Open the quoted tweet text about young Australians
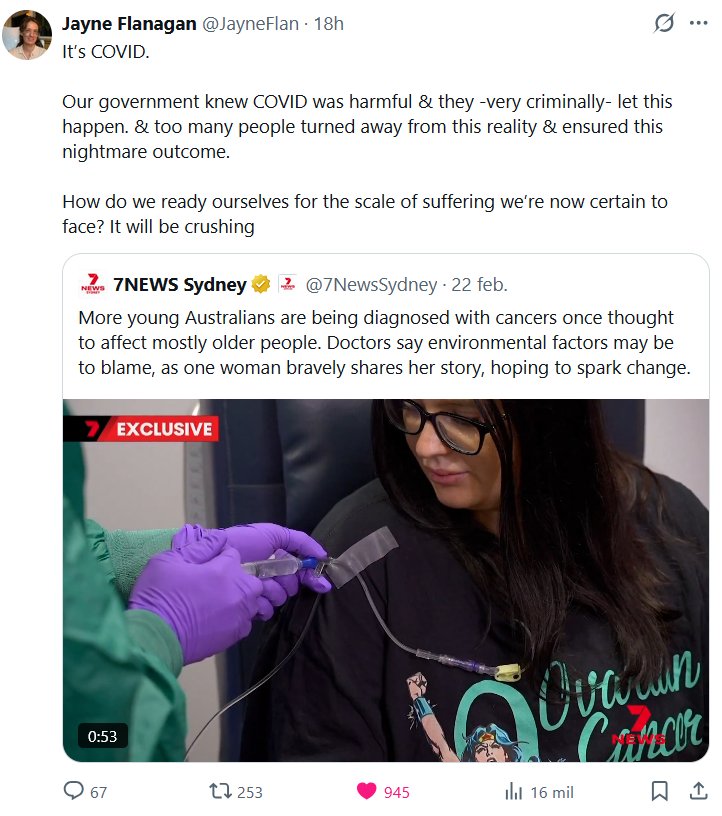The image size is (722, 816). pyautogui.click(x=385, y=342)
